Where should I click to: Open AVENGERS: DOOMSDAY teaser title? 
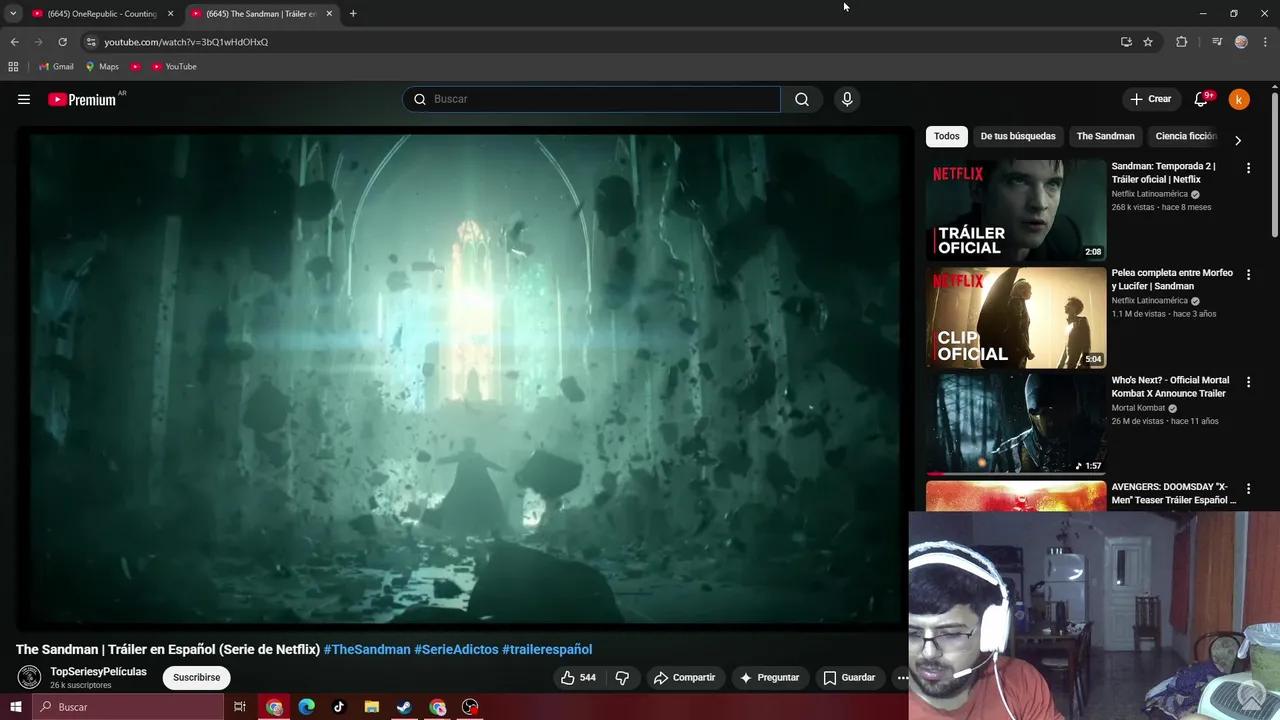click(x=1173, y=493)
